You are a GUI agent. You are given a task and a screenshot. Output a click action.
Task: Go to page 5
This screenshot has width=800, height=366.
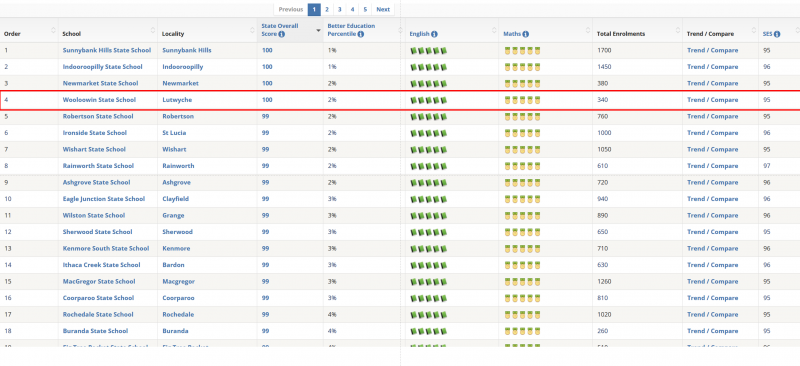365,9
